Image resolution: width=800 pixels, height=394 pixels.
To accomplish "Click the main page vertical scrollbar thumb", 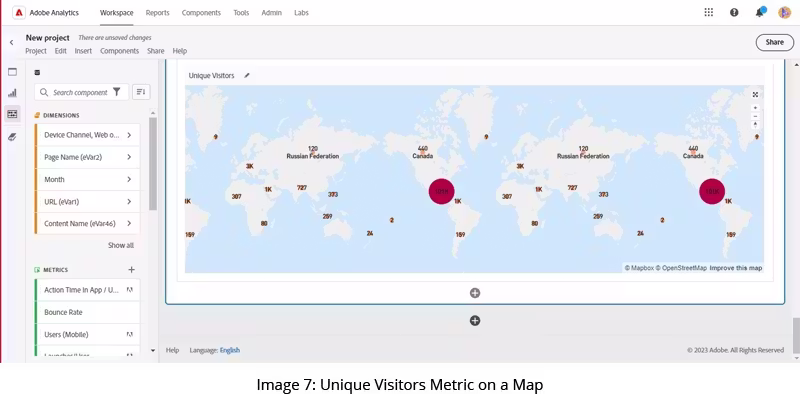I will 796,335.
